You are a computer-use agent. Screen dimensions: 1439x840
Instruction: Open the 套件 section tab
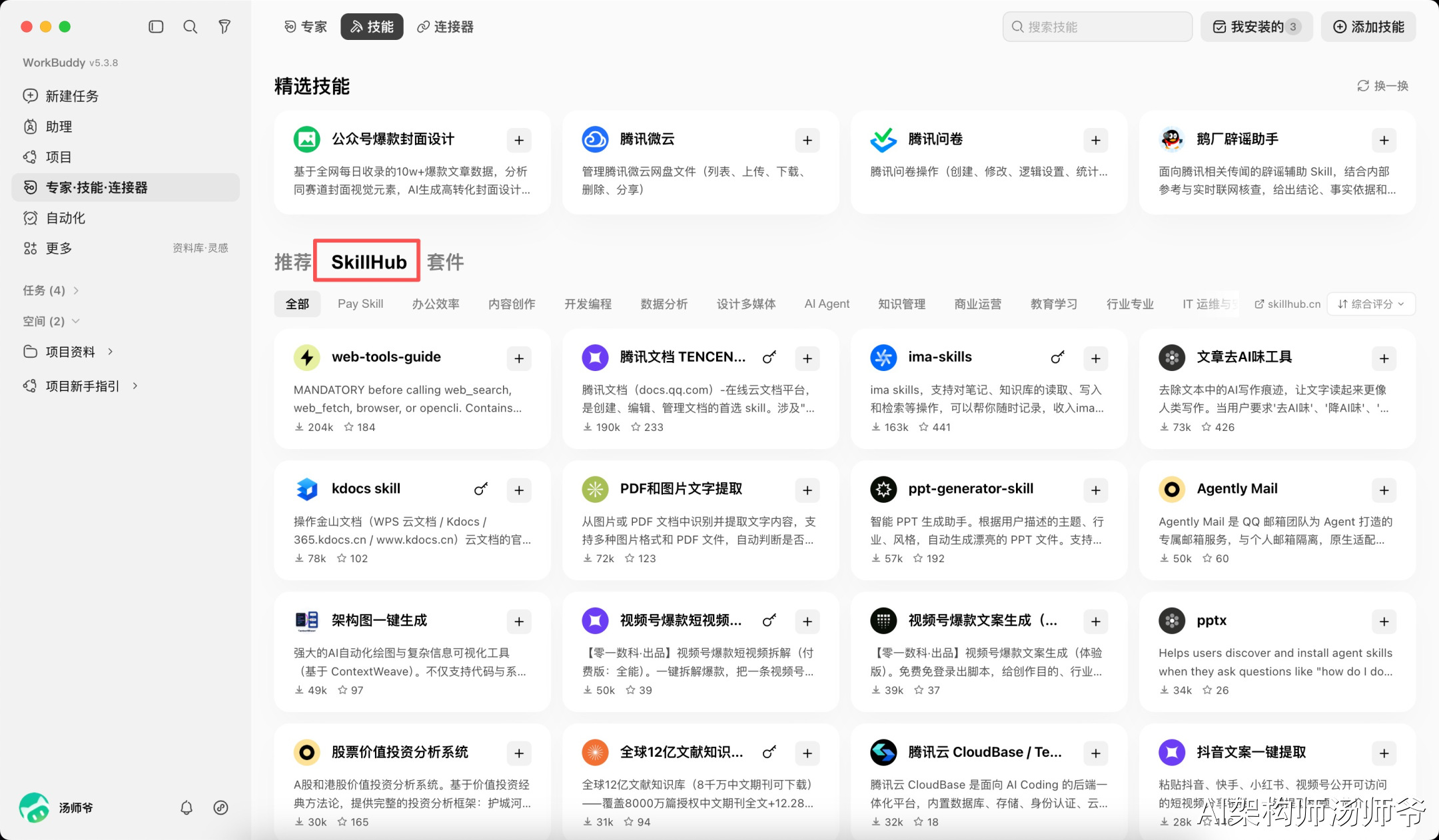tap(445, 262)
